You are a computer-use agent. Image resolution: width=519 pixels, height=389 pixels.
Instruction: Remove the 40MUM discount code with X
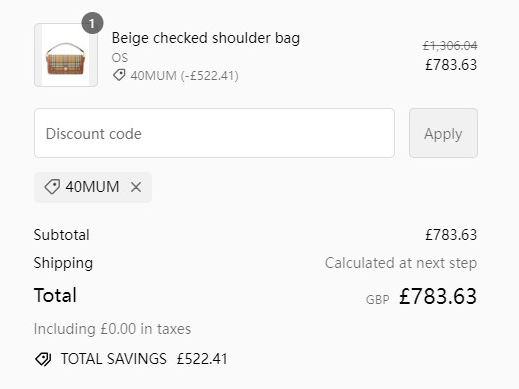pyautogui.click(x=136, y=187)
